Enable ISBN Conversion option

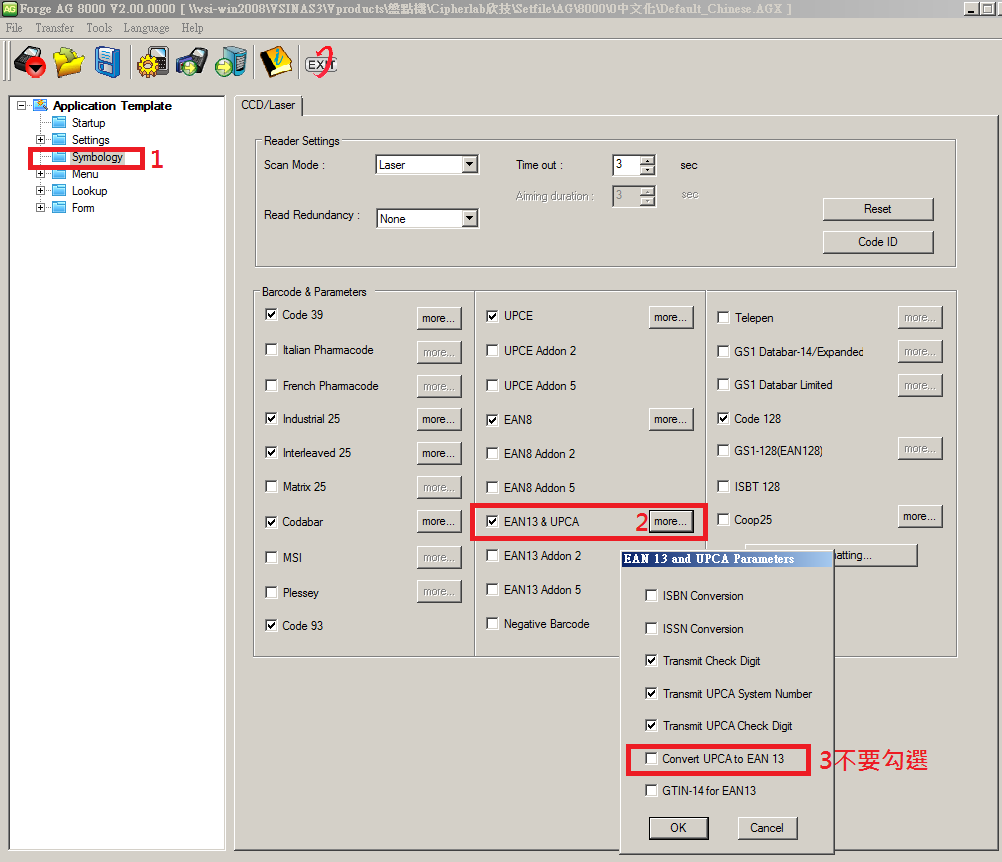point(651,596)
